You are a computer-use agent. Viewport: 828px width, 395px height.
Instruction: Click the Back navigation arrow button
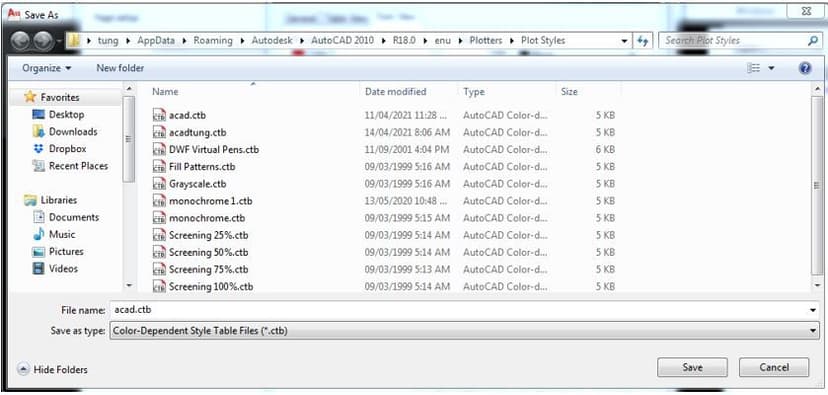coord(21,41)
